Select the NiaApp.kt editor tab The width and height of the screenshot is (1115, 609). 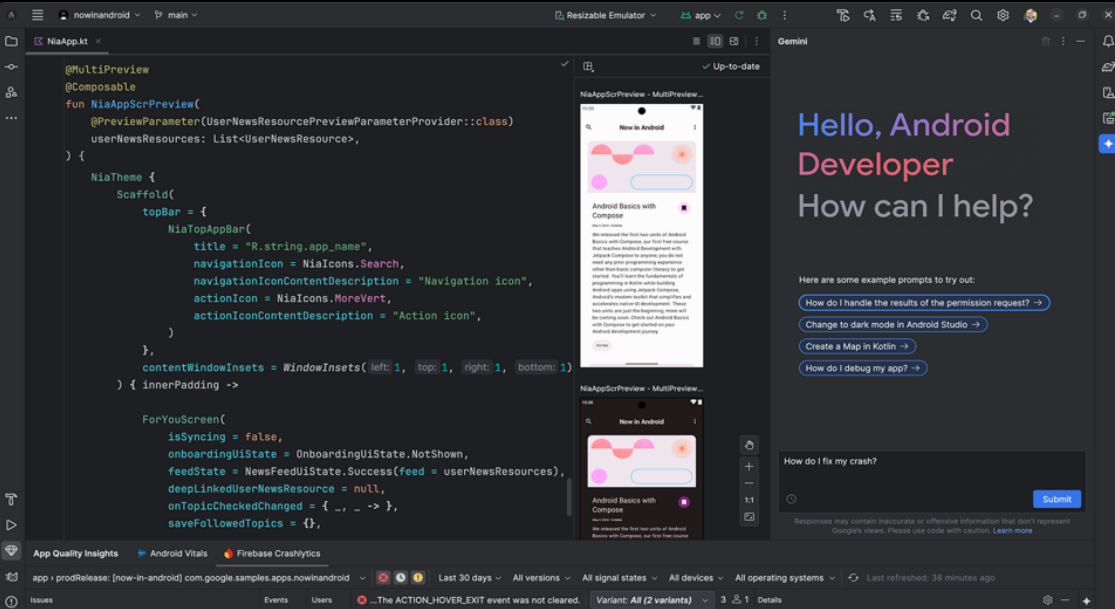click(x=67, y=41)
